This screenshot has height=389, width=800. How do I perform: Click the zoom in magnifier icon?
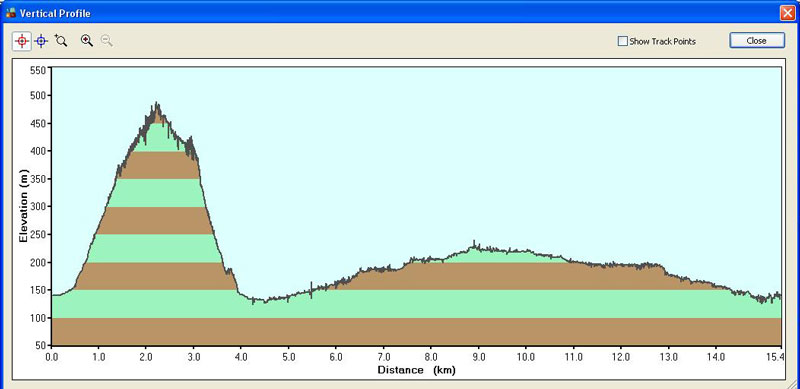point(87,41)
